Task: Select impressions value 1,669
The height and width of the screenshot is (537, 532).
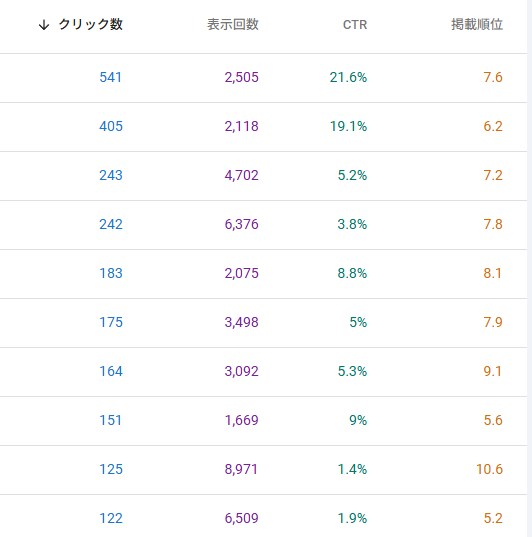Action: pyautogui.click(x=242, y=420)
